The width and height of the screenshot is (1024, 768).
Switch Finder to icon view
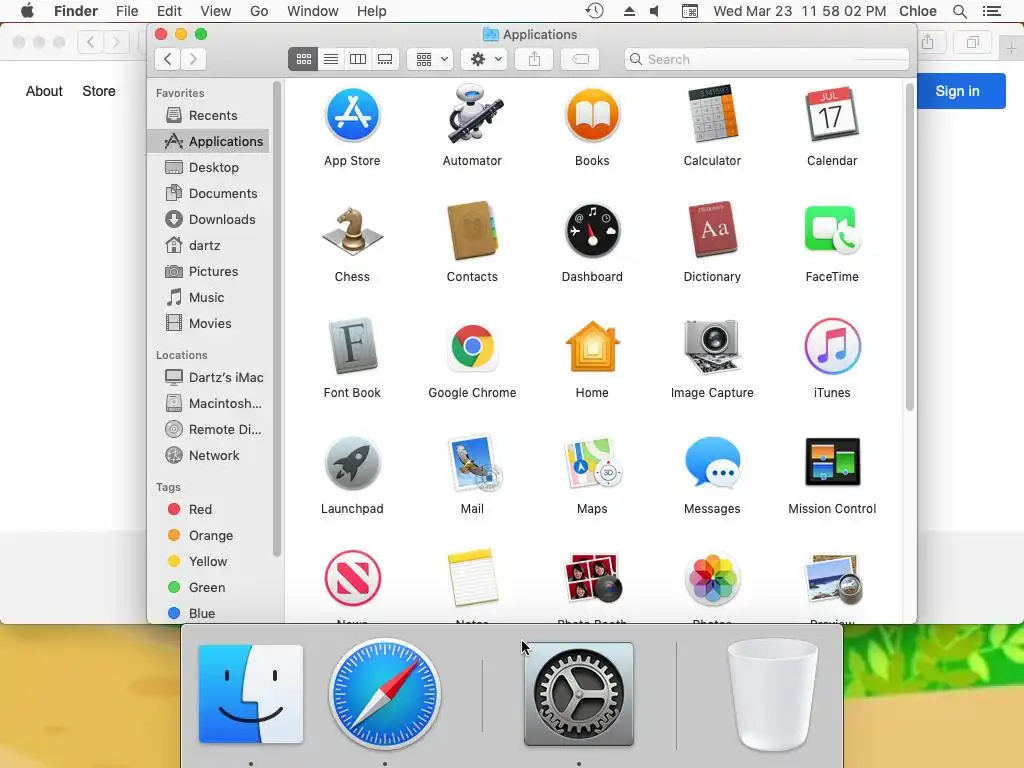point(304,59)
